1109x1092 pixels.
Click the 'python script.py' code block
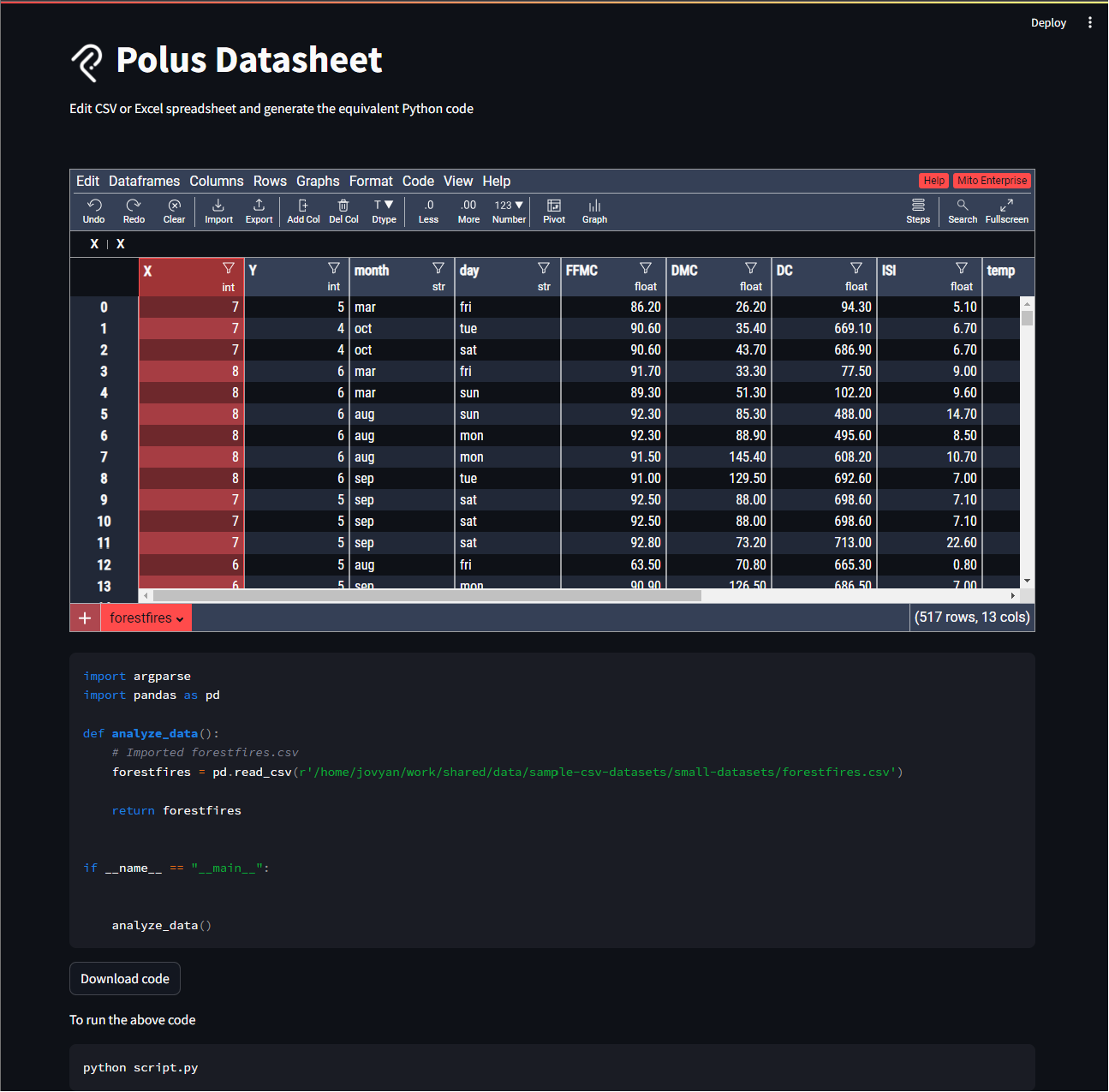[552, 1067]
